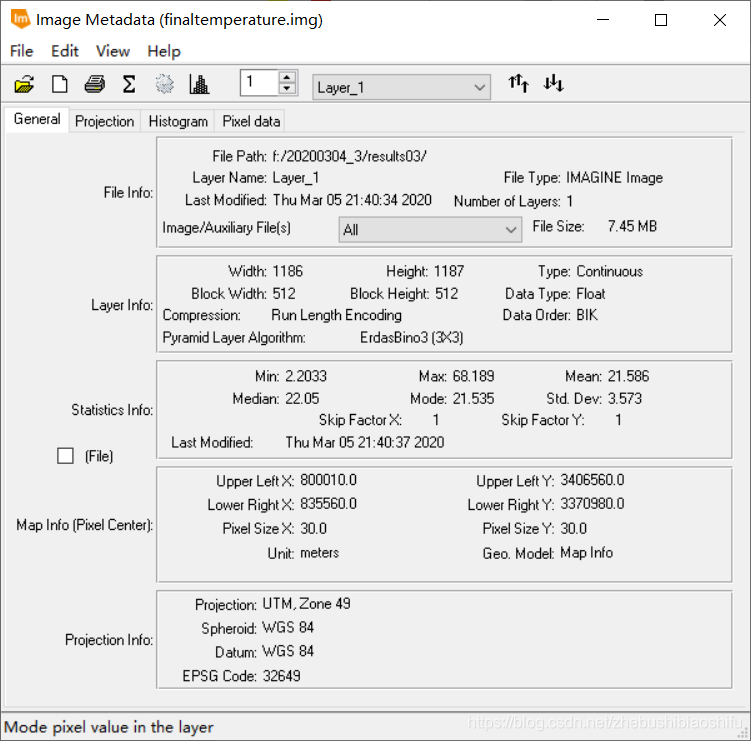Print metadata using the printer icon
Viewport: 751px width, 741px height.
95,84
